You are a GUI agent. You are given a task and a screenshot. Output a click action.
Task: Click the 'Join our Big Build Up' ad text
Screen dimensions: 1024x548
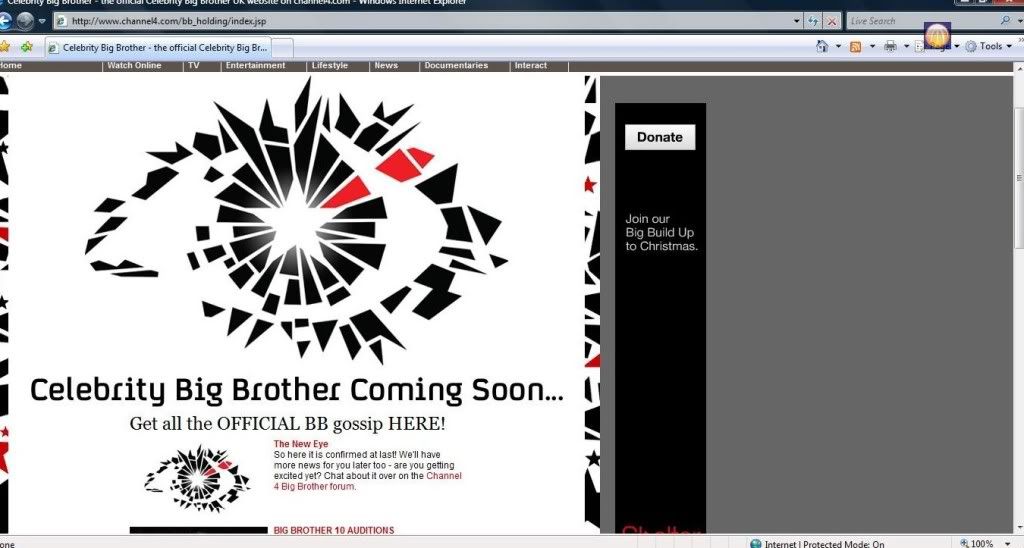[661, 233]
